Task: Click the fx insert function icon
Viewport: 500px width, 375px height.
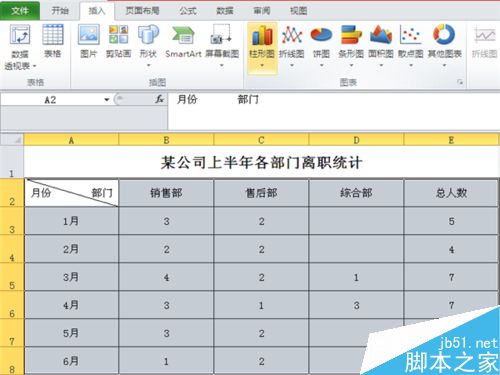Action: pyautogui.click(x=160, y=99)
